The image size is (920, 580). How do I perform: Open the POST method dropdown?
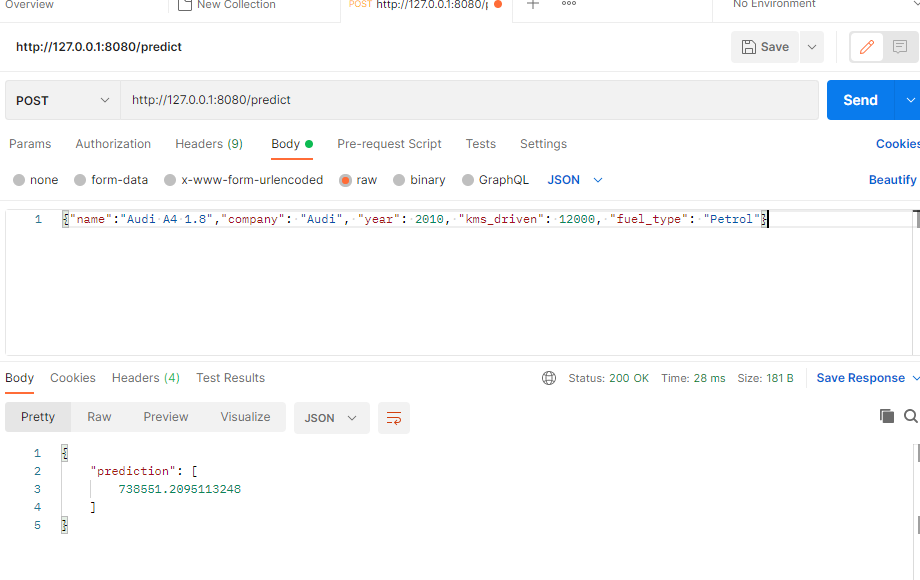pyautogui.click(x=62, y=100)
